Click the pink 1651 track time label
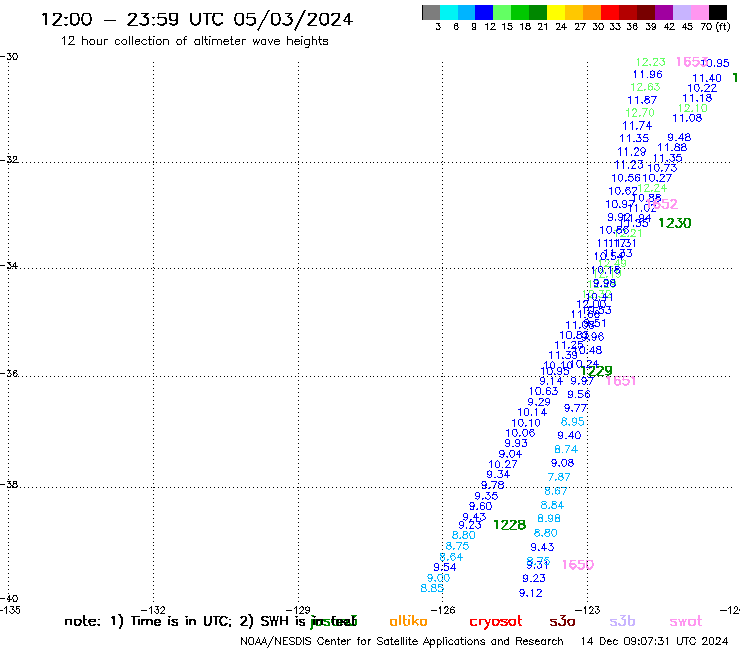The width and height of the screenshot is (740, 650). 621,381
